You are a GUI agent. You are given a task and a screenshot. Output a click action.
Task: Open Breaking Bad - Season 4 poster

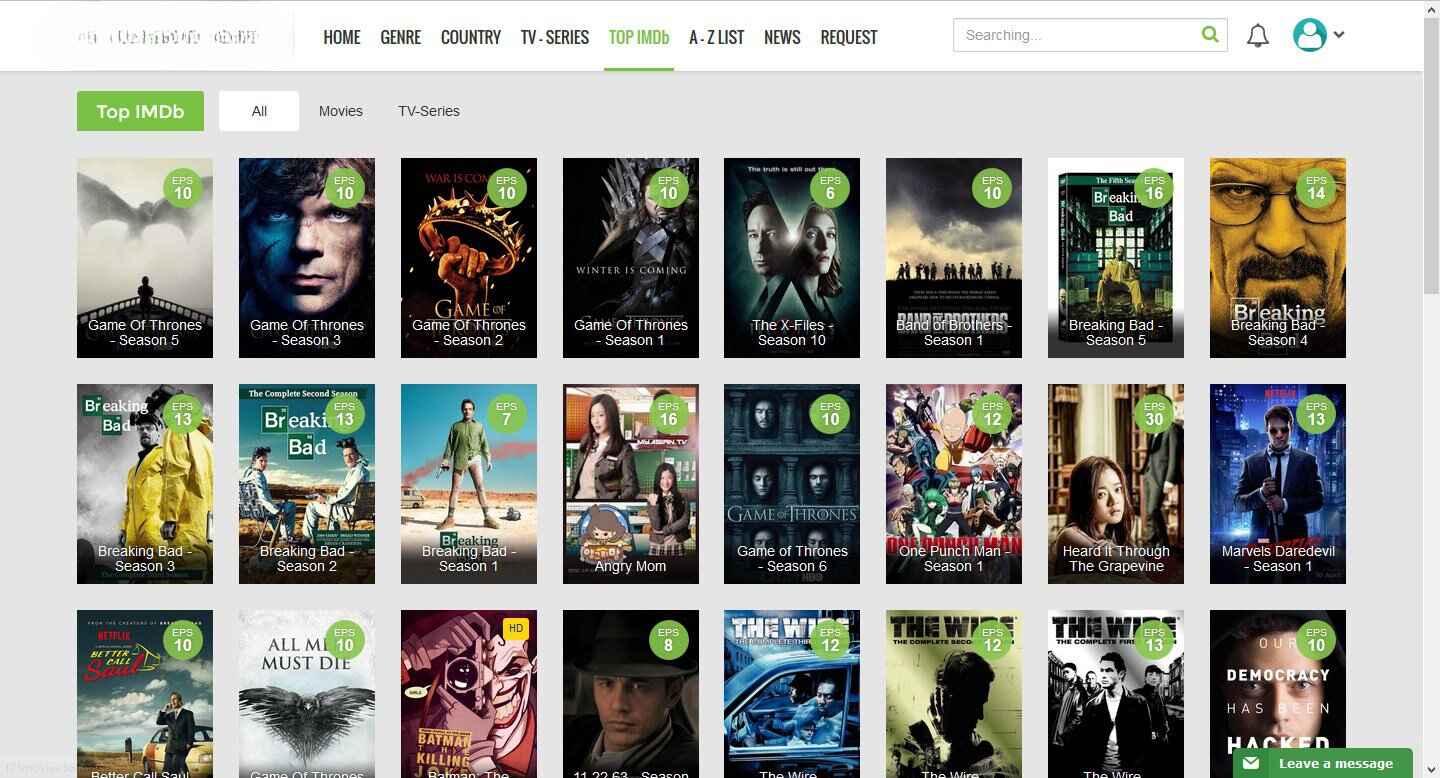(1278, 258)
